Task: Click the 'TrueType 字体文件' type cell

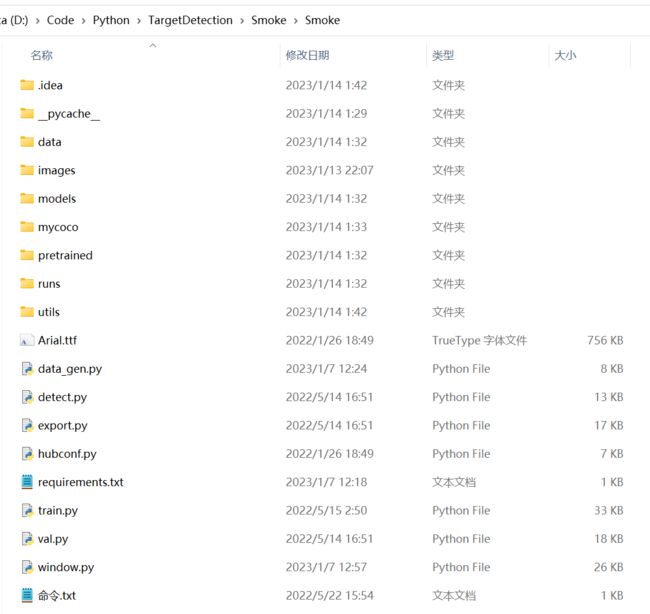Action: [479, 340]
